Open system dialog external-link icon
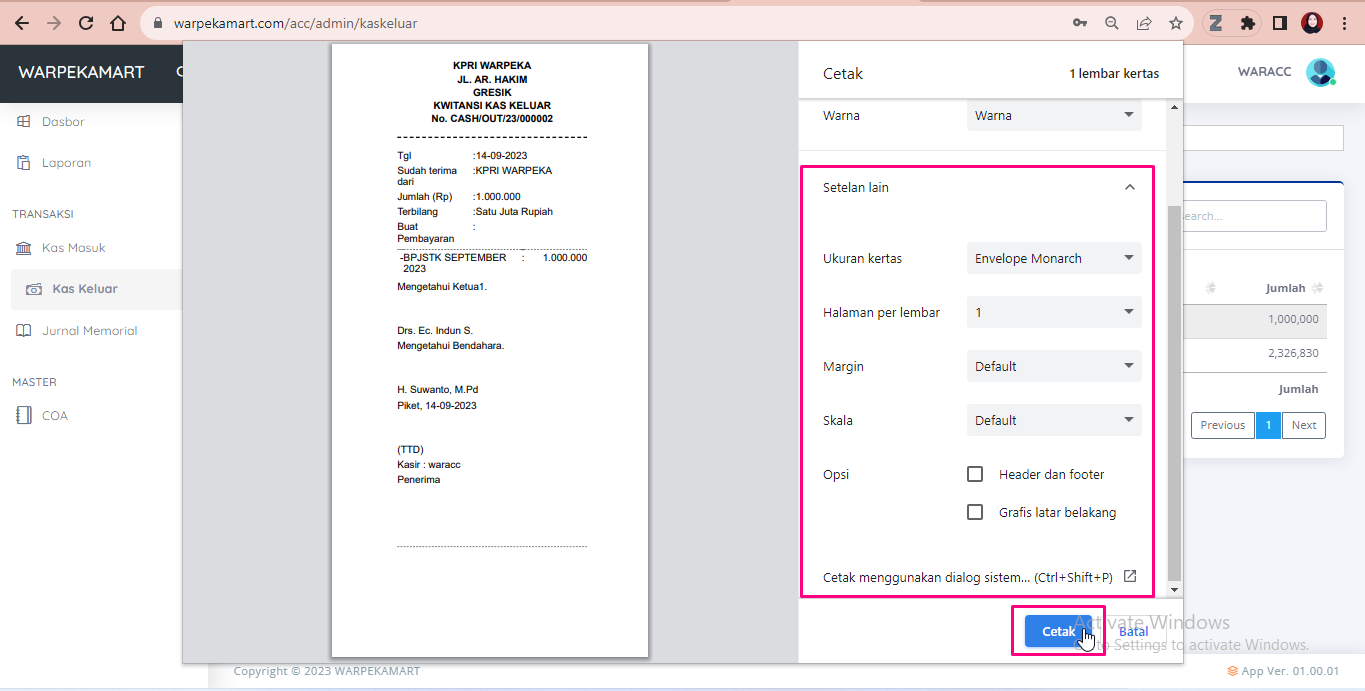 (1130, 576)
